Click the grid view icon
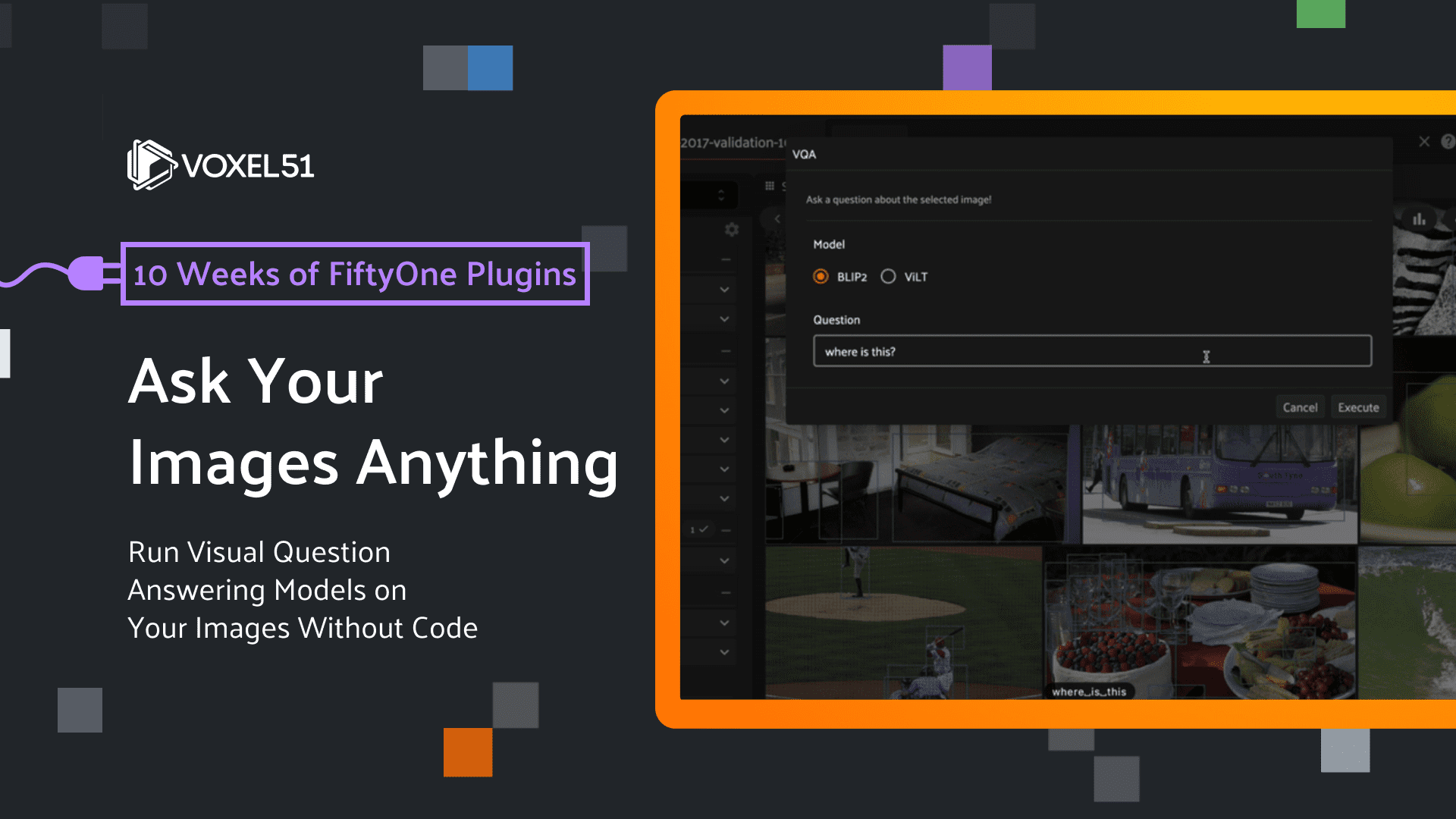 click(x=770, y=186)
